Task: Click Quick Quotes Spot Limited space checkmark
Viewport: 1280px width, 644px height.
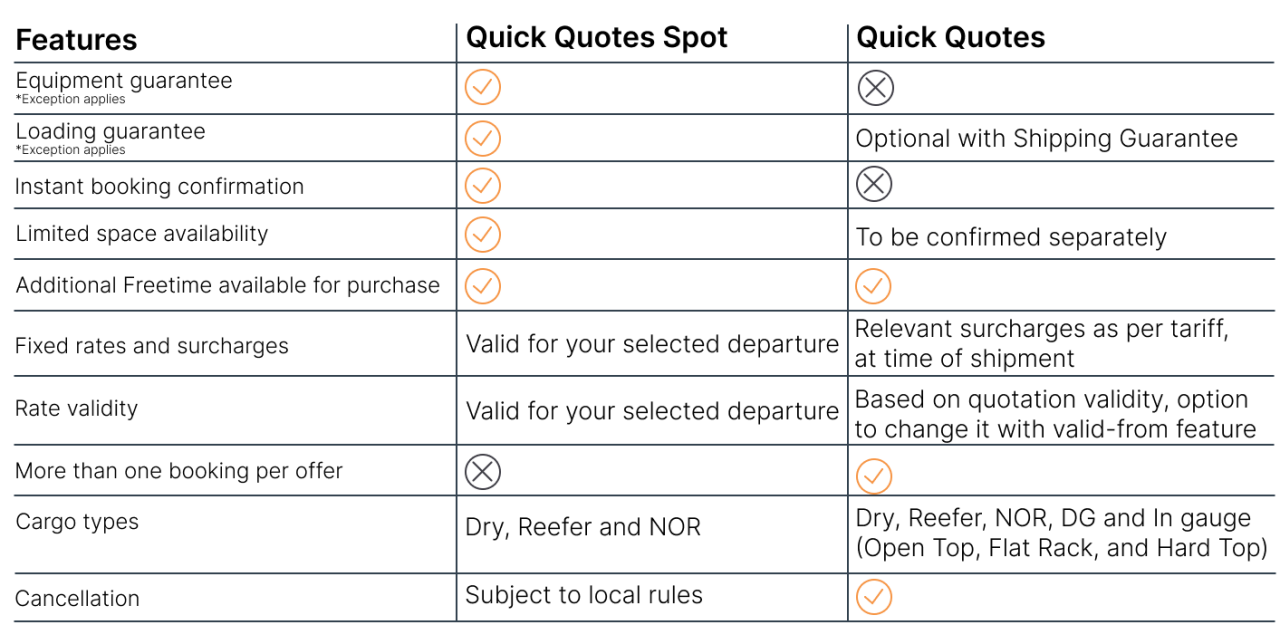Action: point(483,234)
